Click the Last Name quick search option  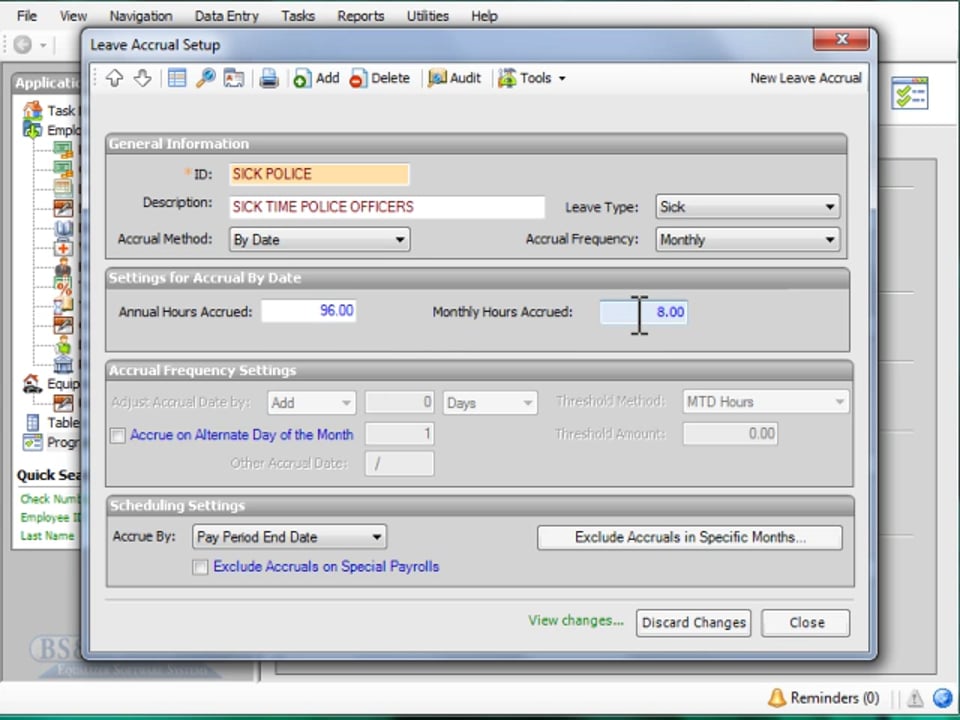click(47, 536)
